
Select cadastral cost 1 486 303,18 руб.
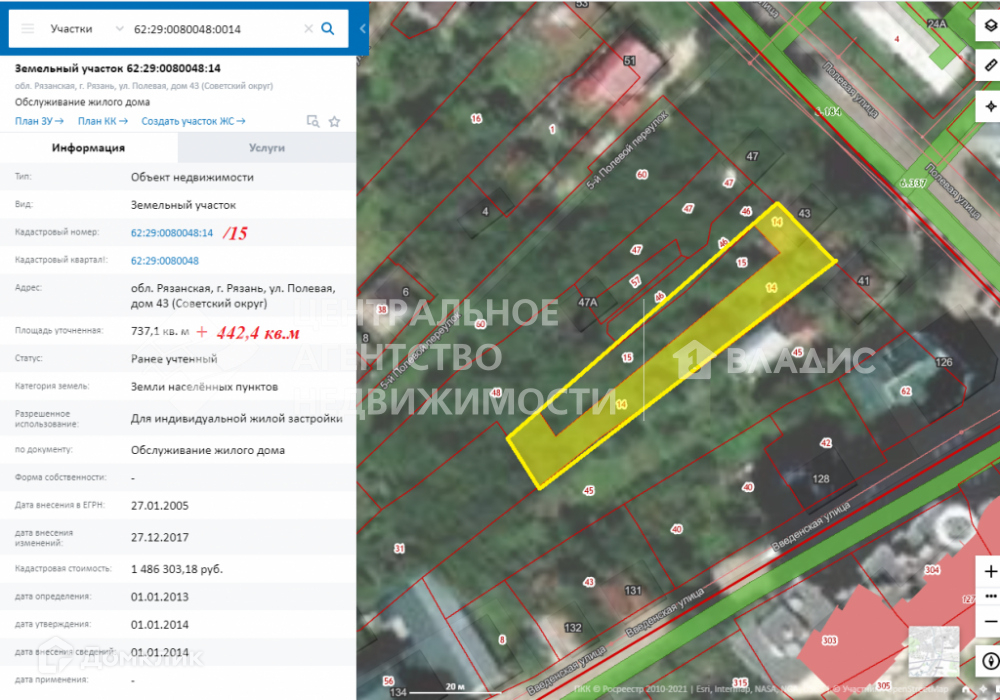click(x=177, y=569)
